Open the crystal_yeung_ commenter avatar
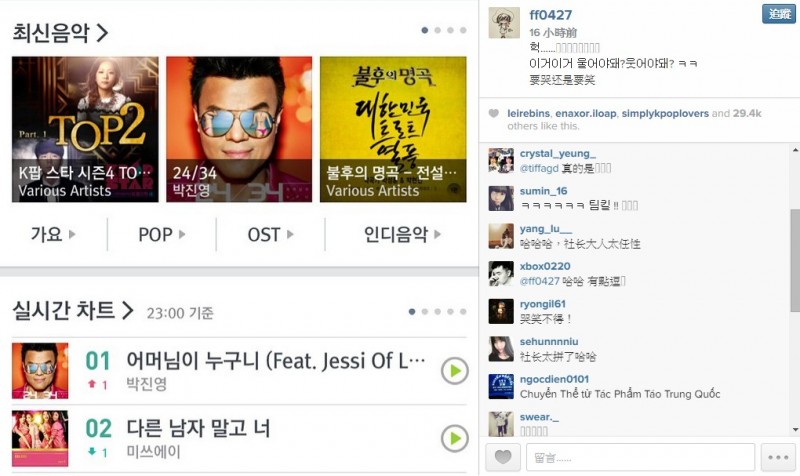This screenshot has height=476, width=800. tap(501, 161)
